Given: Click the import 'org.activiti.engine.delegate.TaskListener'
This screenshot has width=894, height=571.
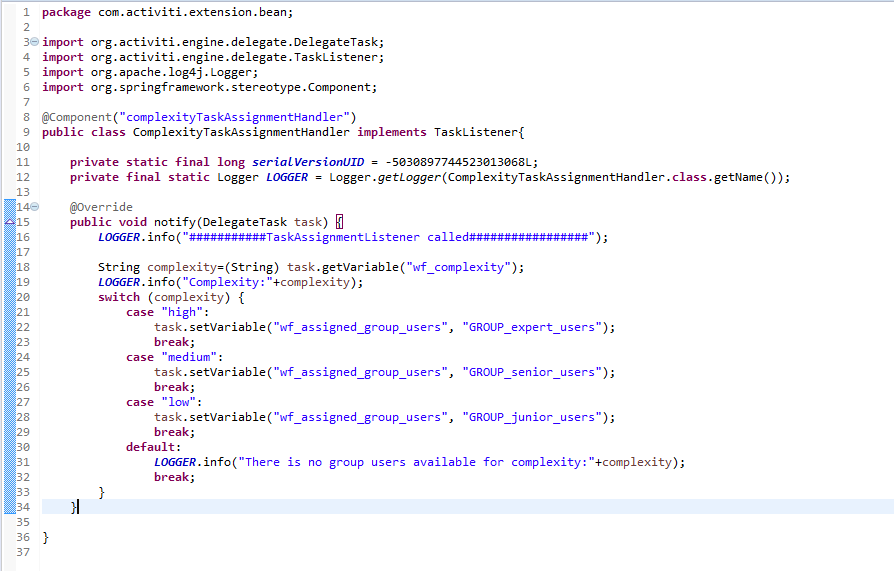Looking at the screenshot, I should point(234,57).
